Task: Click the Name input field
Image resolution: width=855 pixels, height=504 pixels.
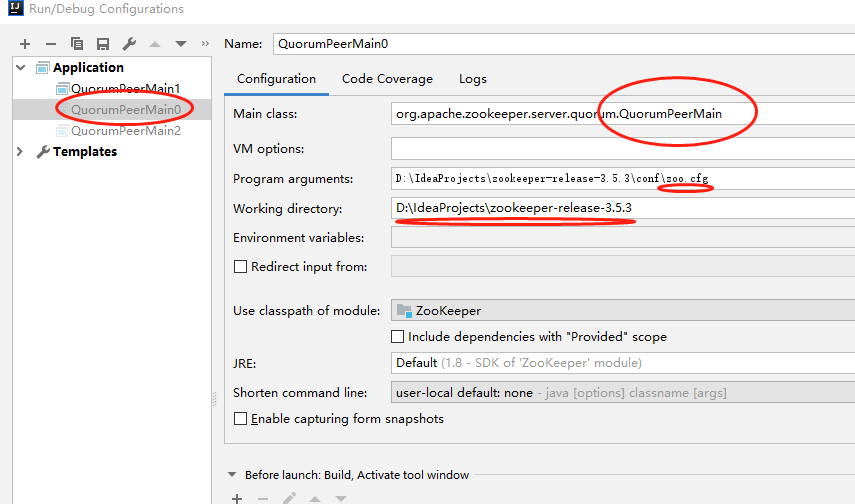Action: 564,44
